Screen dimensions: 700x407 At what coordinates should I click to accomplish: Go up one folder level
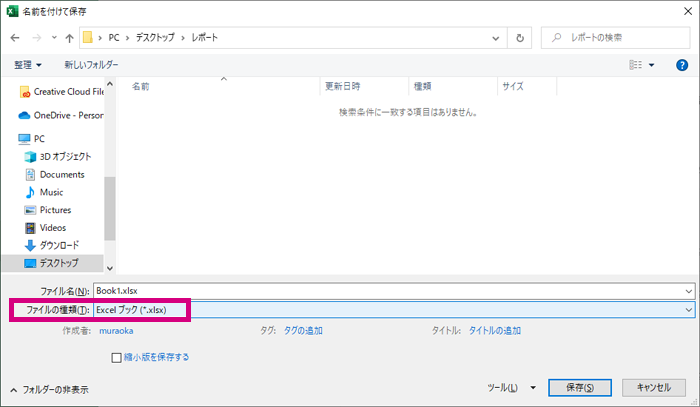[69, 38]
